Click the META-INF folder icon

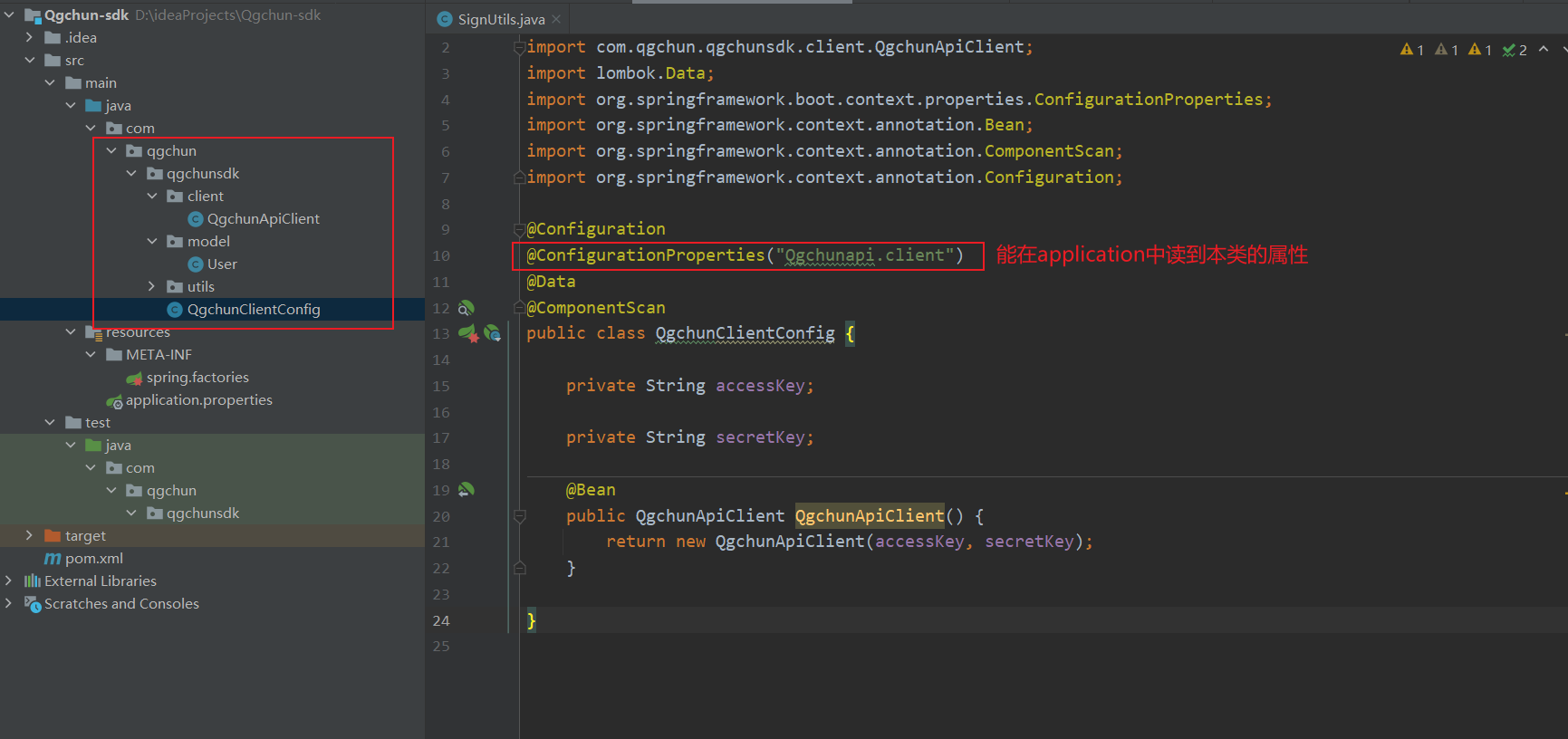[x=114, y=355]
